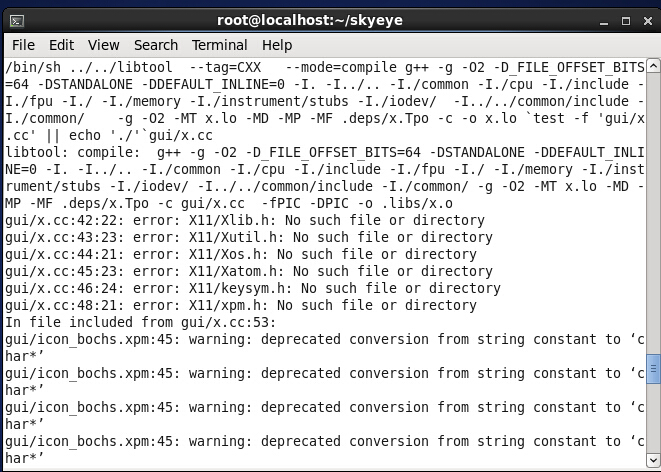Open the Help menu
661x472 pixels.
click(277, 45)
